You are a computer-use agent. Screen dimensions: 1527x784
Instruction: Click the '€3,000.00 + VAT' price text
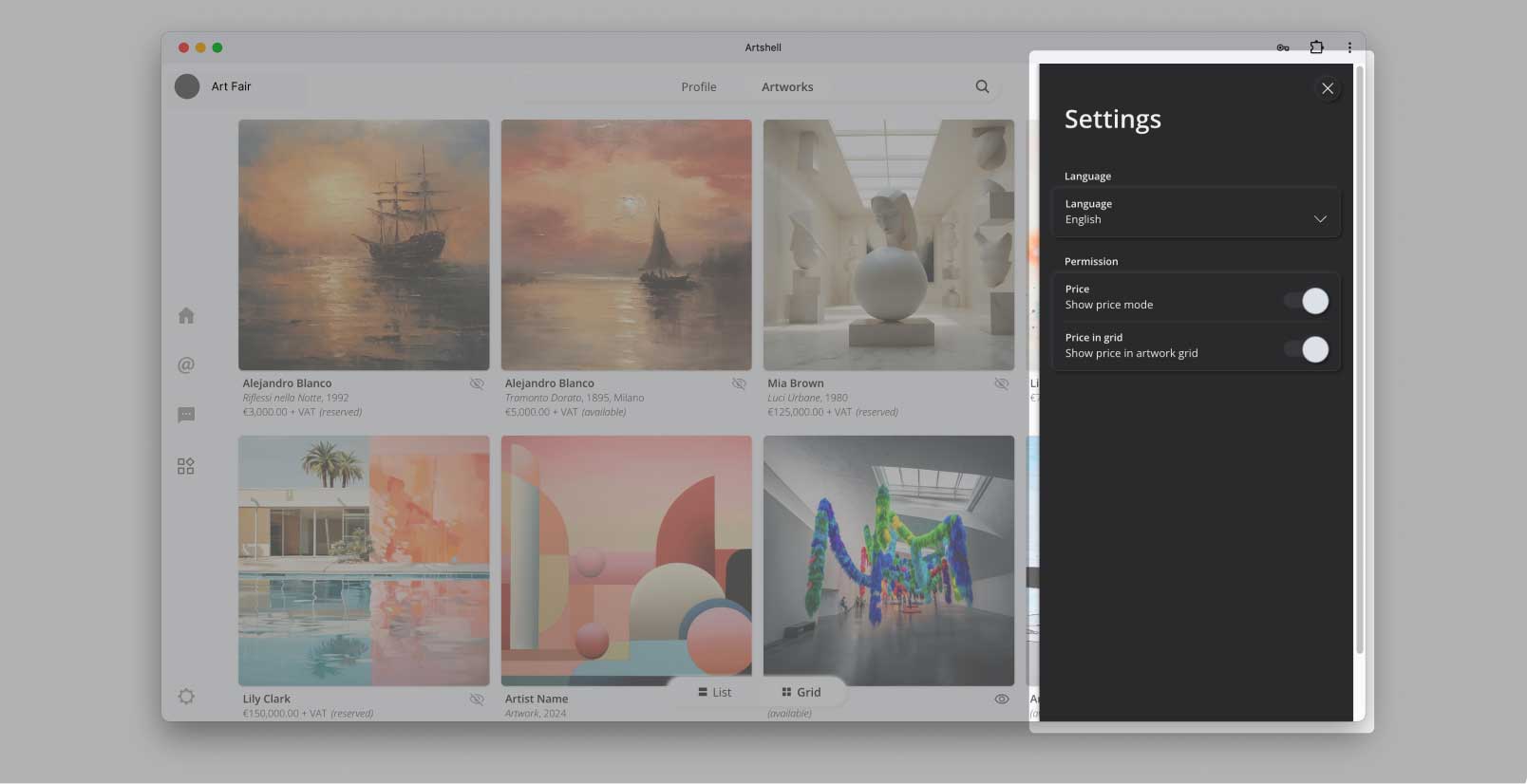click(x=279, y=412)
